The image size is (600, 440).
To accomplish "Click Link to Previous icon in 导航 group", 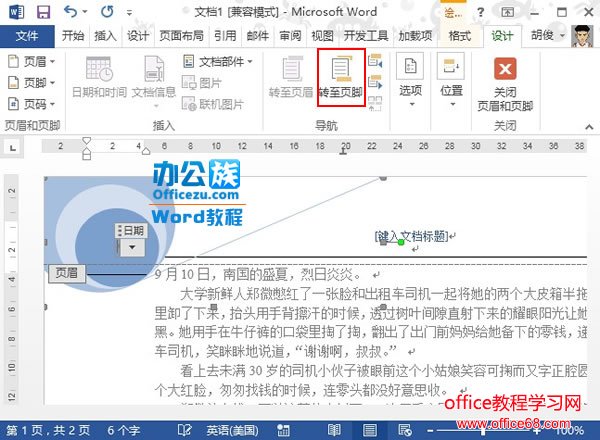I will [x=375, y=103].
